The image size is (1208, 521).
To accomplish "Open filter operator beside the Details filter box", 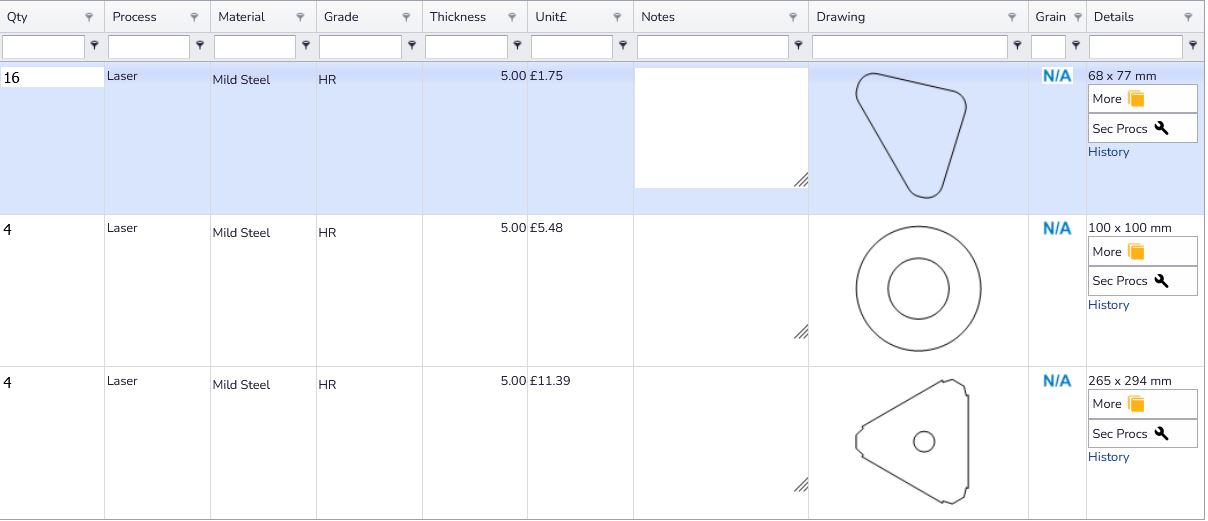I will click(x=1192, y=45).
